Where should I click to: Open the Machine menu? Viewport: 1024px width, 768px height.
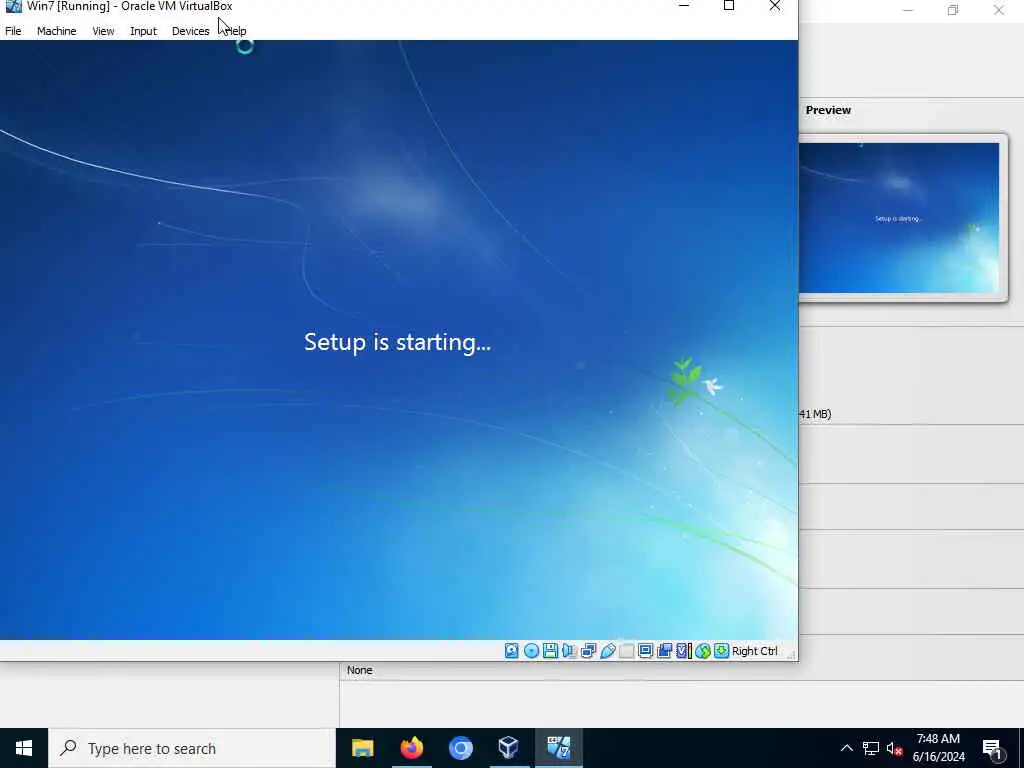[x=56, y=31]
